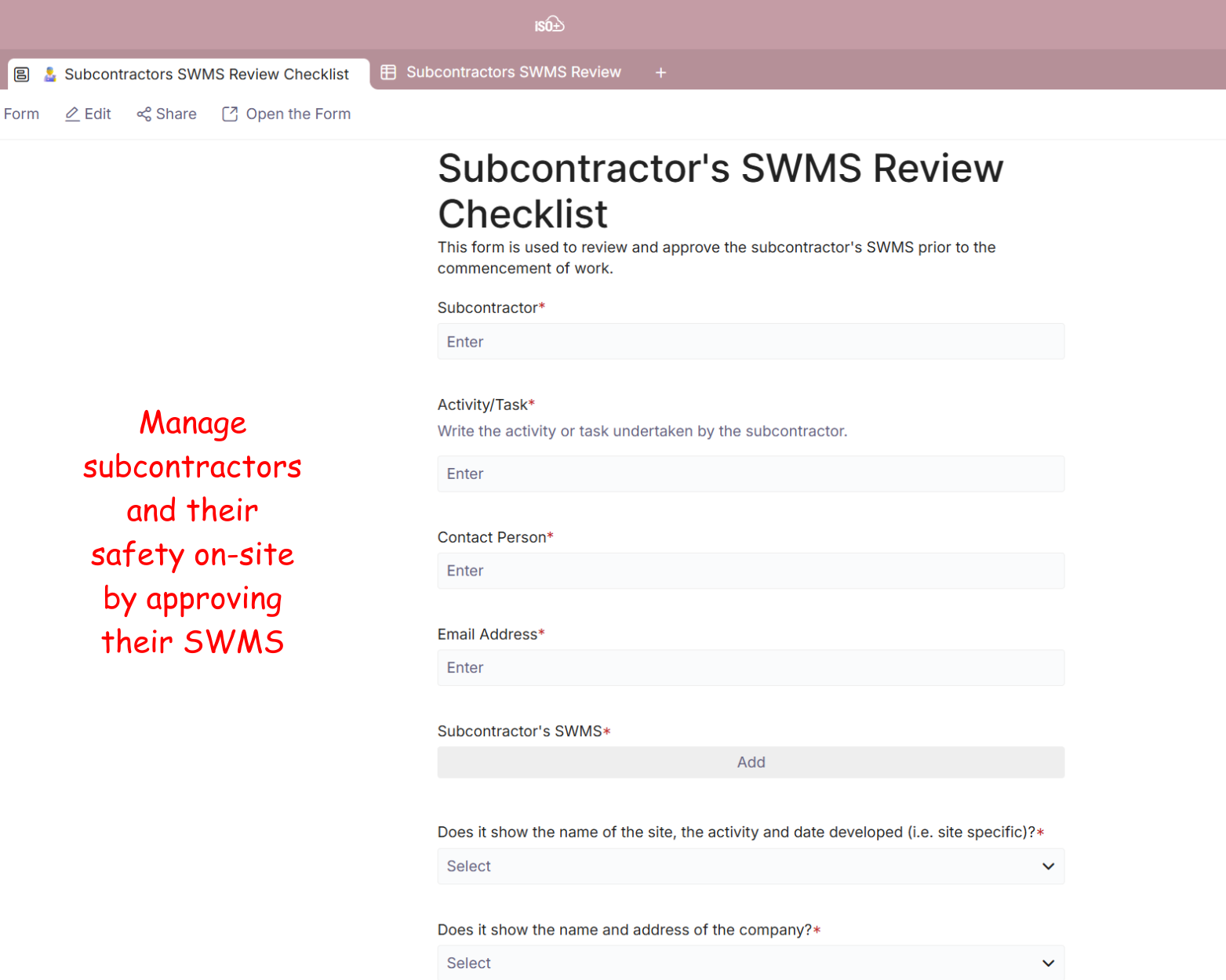Click the Share nodes icon
The image size is (1226, 980).
144,114
